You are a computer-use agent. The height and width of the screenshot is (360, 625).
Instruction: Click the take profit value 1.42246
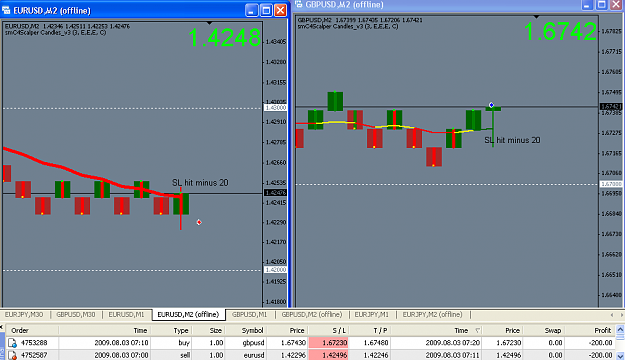click(376, 355)
